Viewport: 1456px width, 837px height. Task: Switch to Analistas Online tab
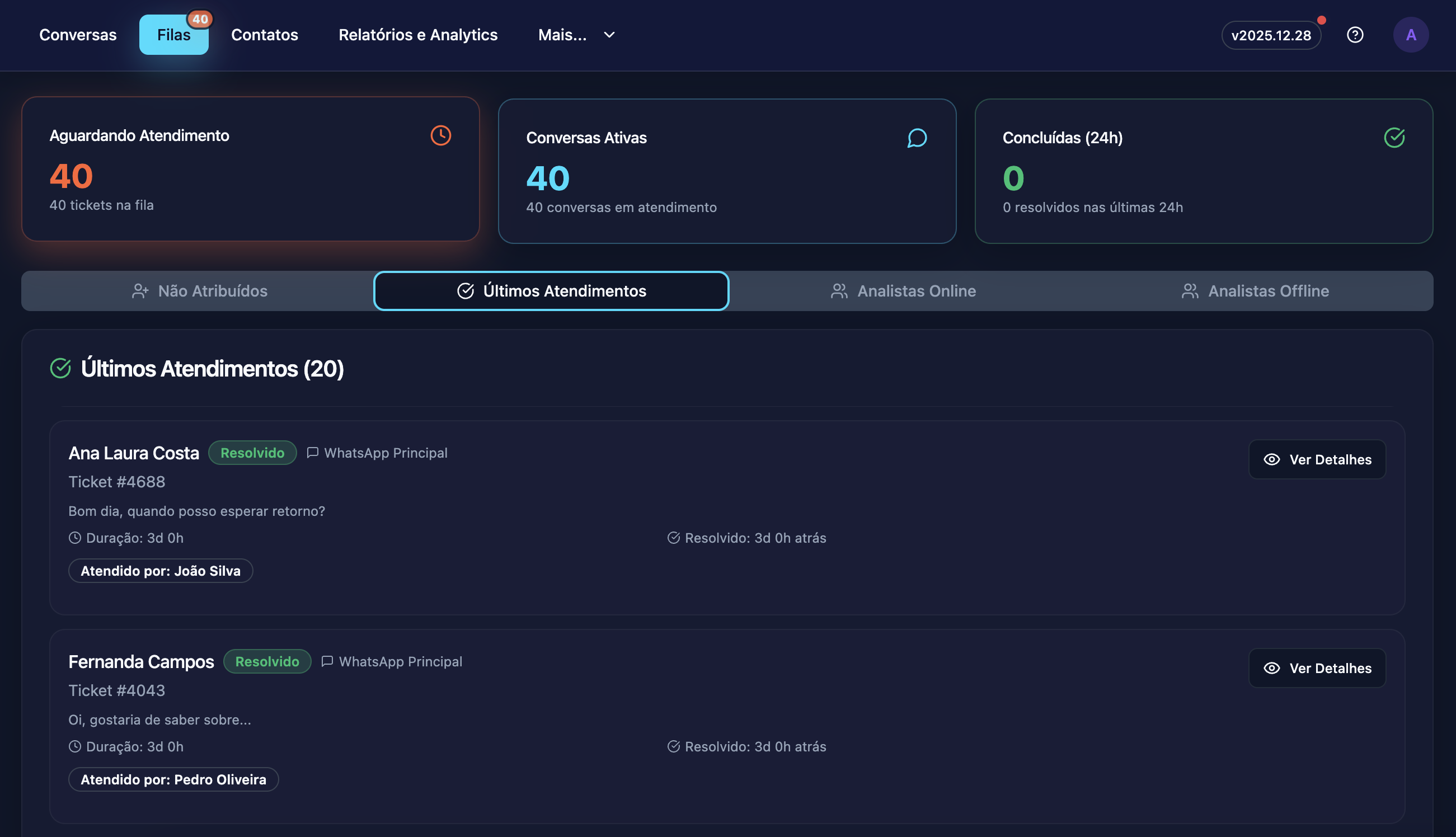903,291
